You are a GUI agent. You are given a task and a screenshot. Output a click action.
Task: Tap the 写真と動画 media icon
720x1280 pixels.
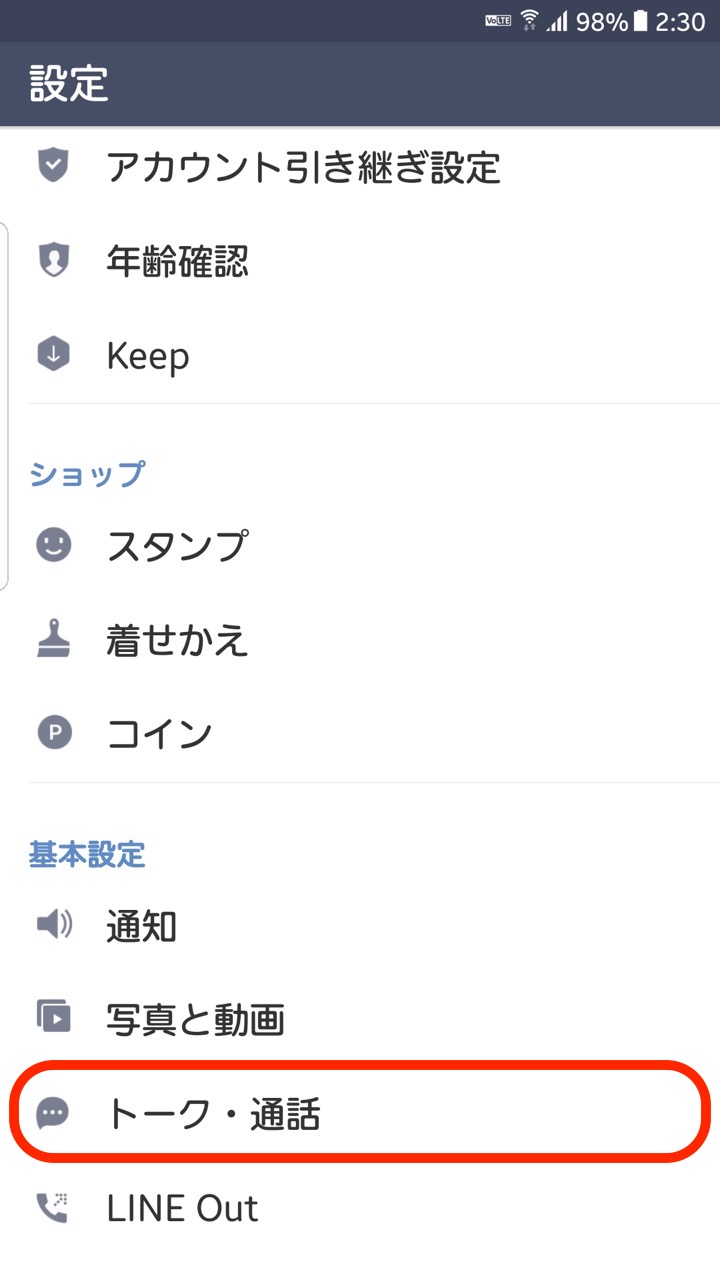(54, 1018)
